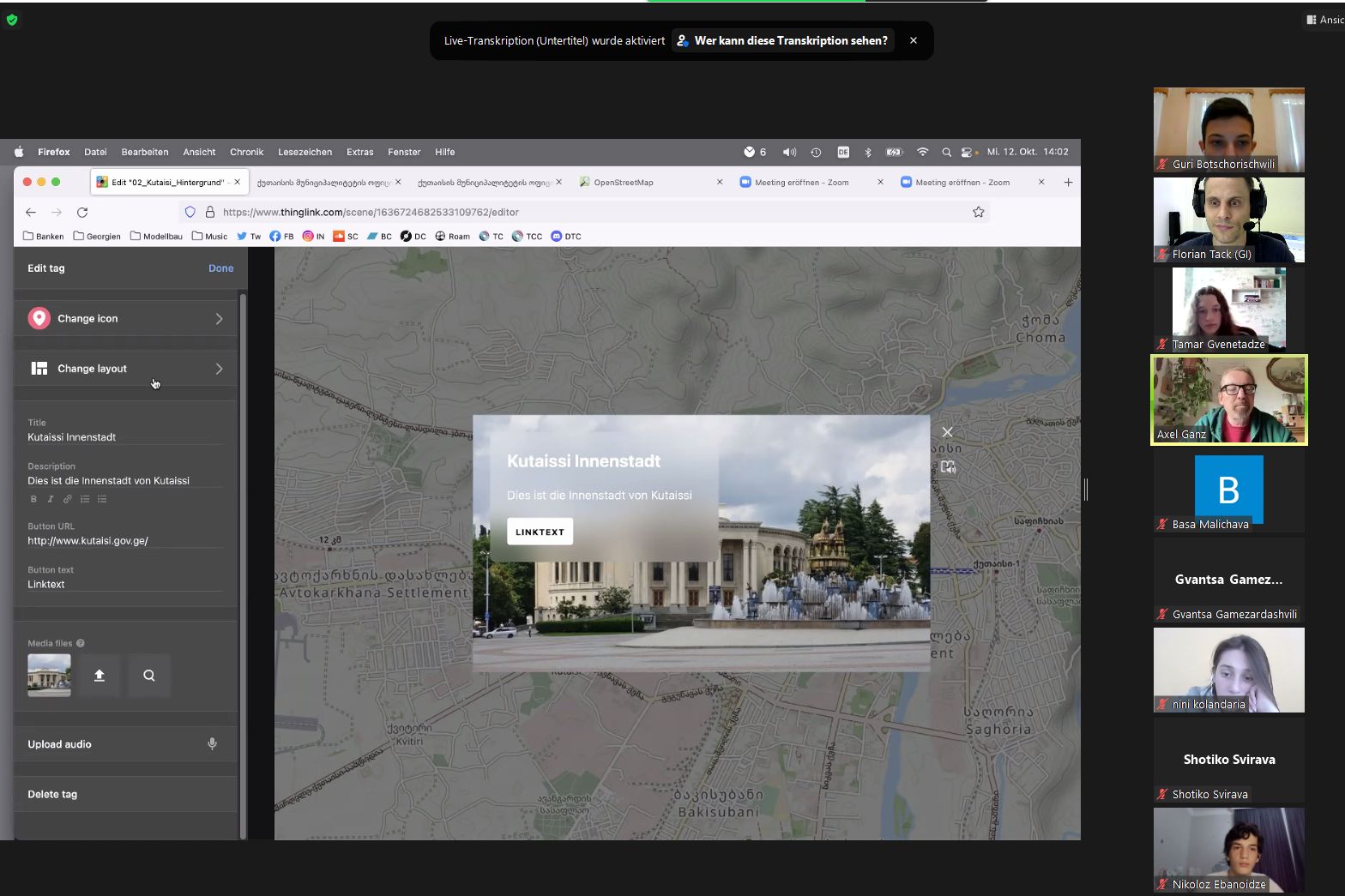Click the numbered list formatting icon

tap(85, 499)
